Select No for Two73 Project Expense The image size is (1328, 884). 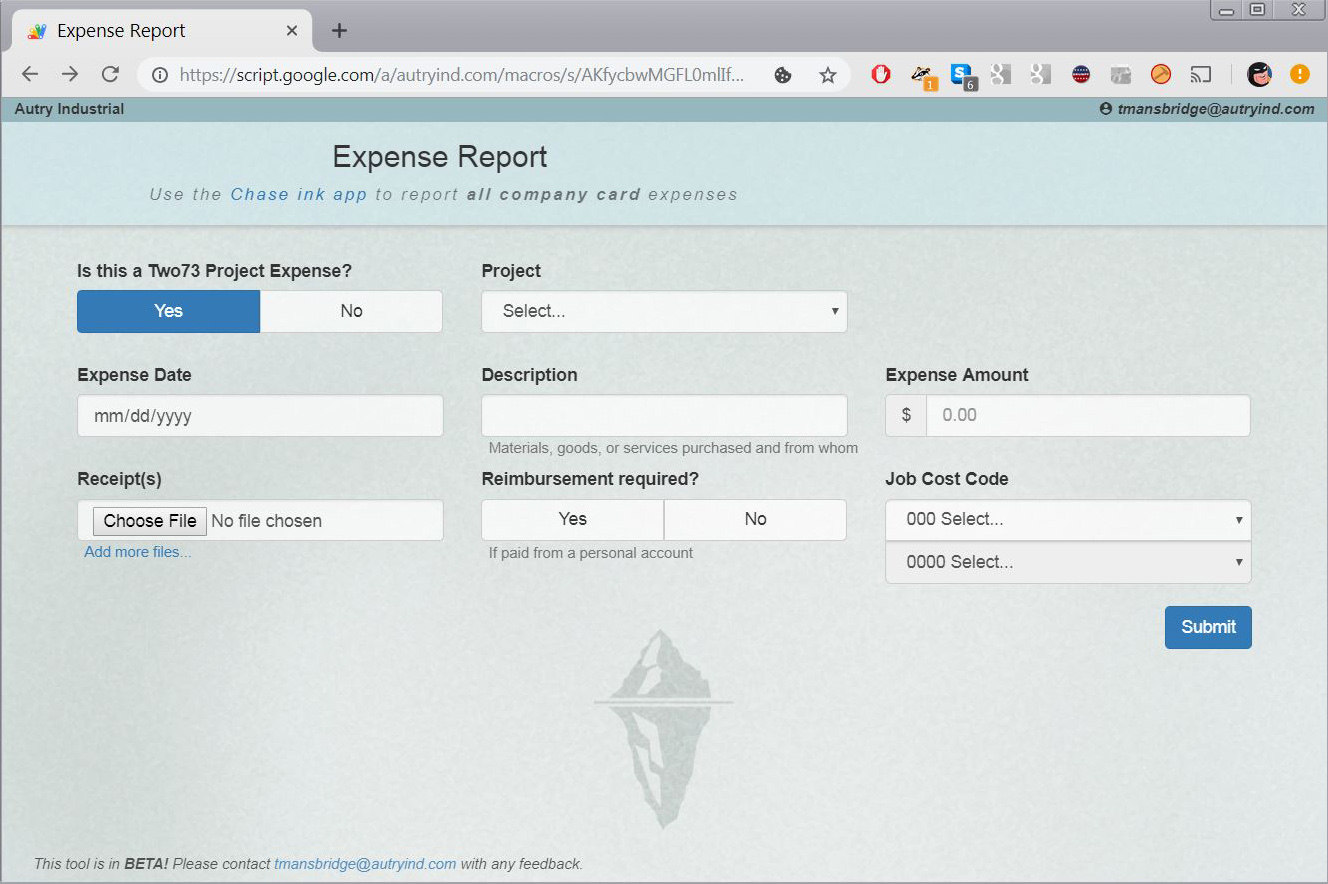pyautogui.click(x=351, y=311)
